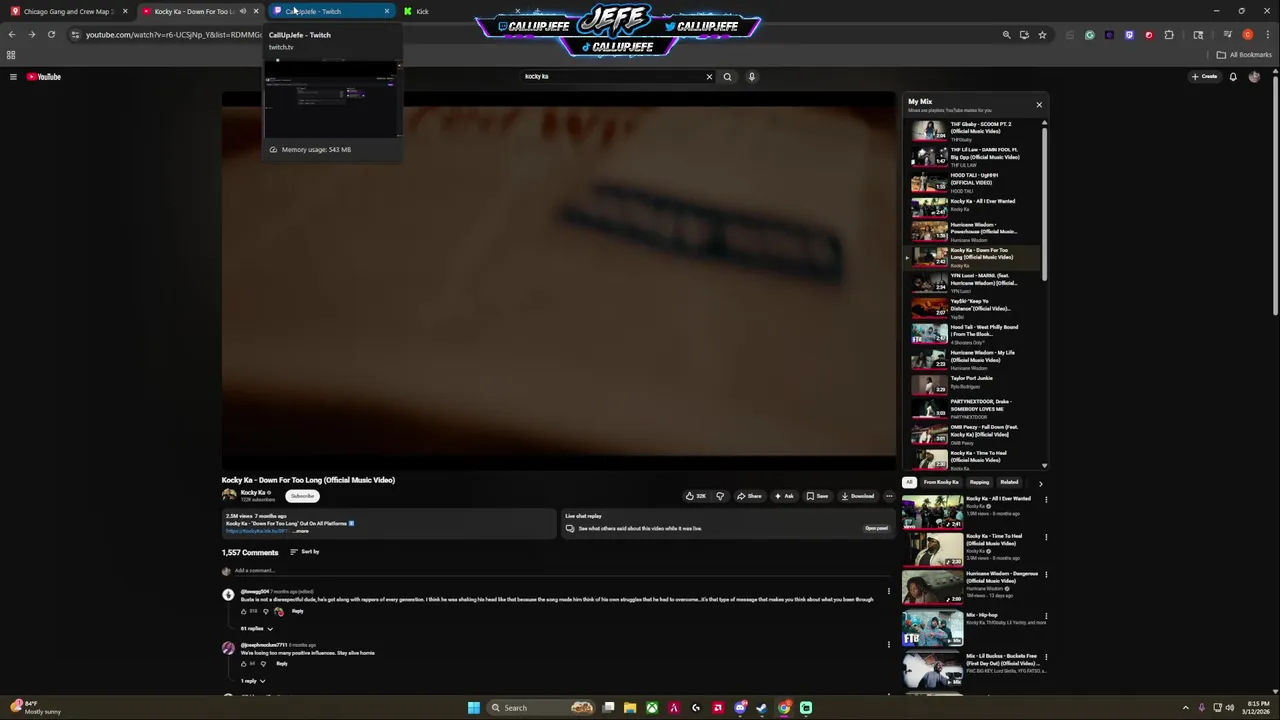
Task: Open options for recommended 'All I Ever Wanted'
Action: pos(1046,499)
